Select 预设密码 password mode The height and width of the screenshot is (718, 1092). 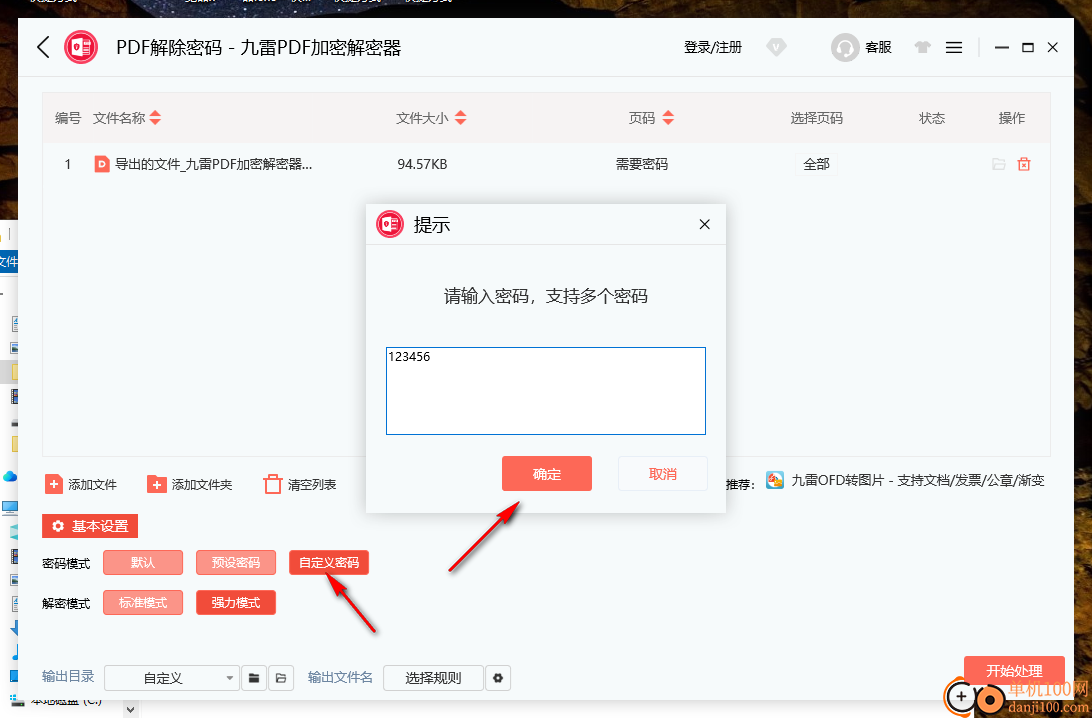point(236,563)
